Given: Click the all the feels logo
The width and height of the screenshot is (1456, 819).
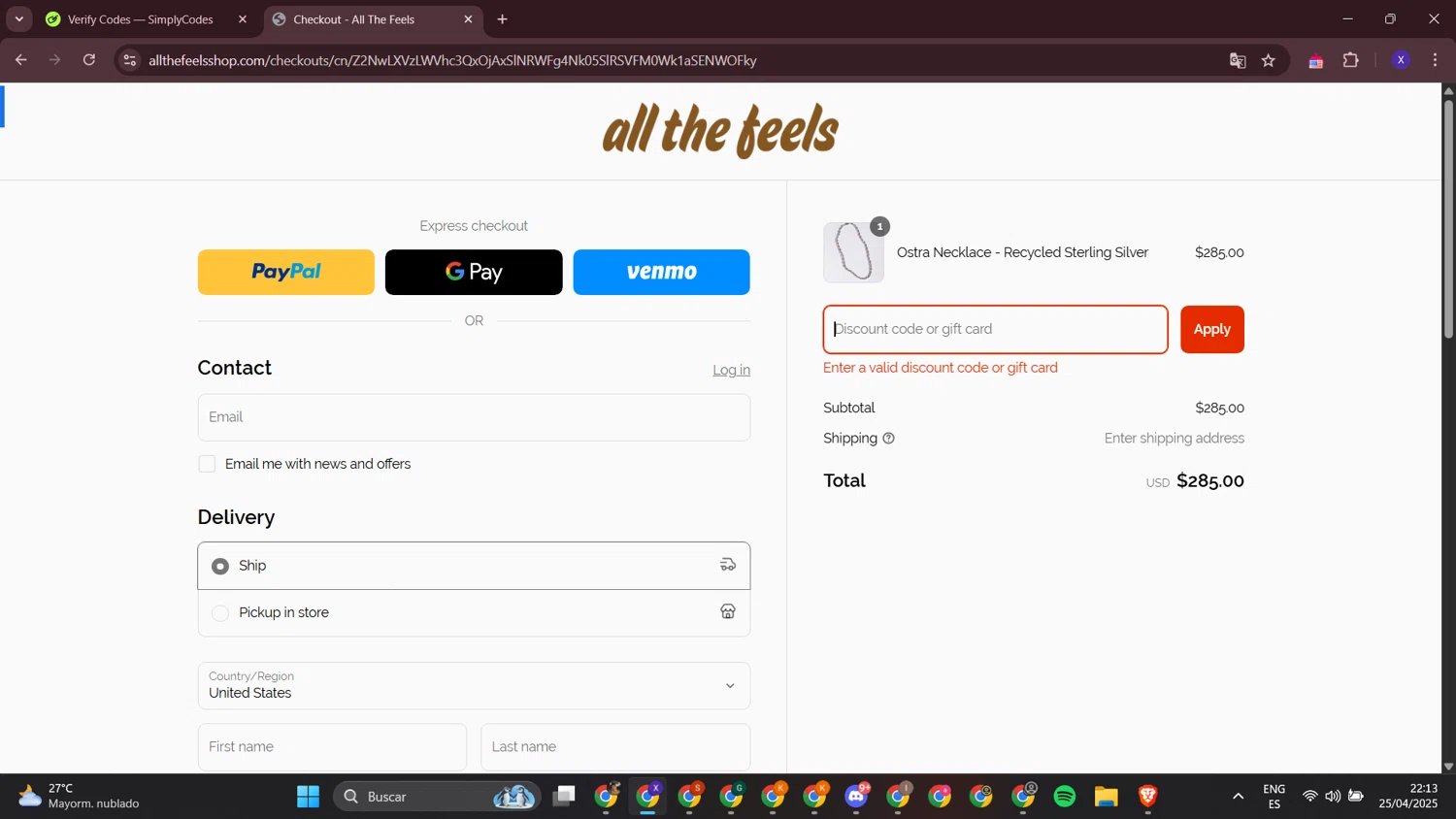Looking at the screenshot, I should point(720,130).
